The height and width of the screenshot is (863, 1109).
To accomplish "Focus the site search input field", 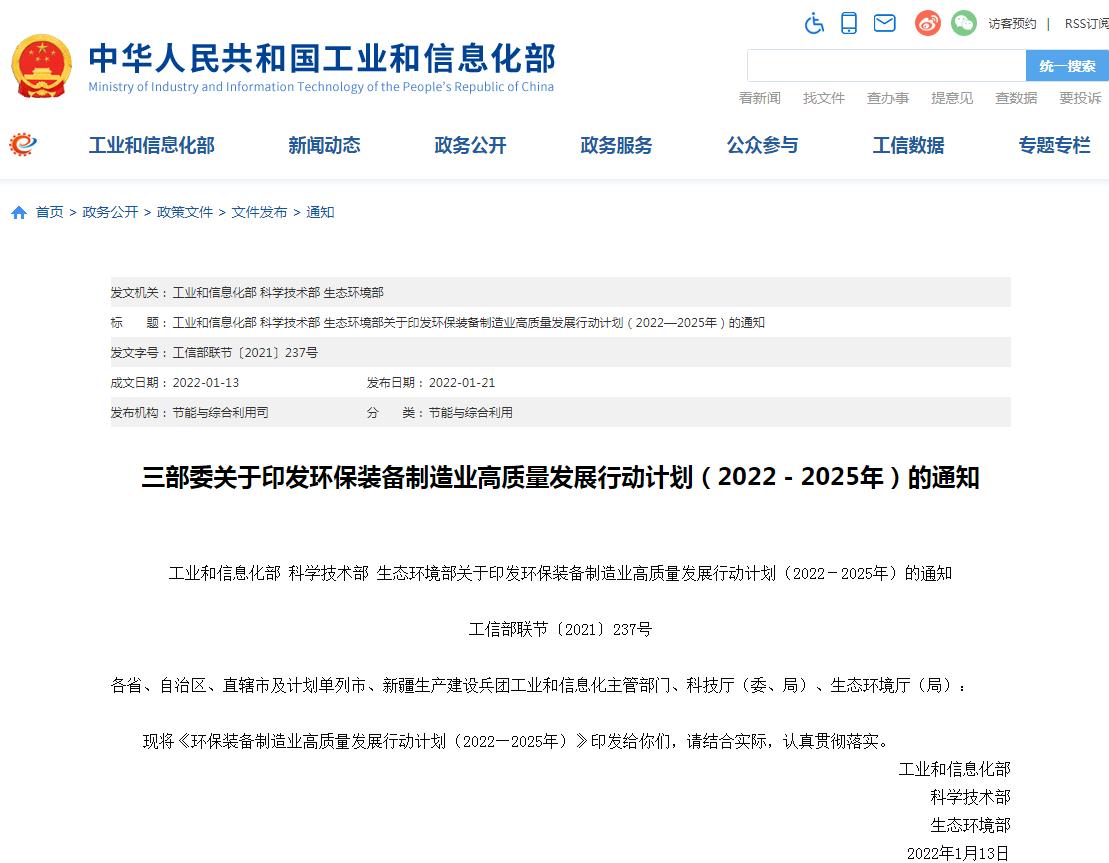I will [887, 66].
